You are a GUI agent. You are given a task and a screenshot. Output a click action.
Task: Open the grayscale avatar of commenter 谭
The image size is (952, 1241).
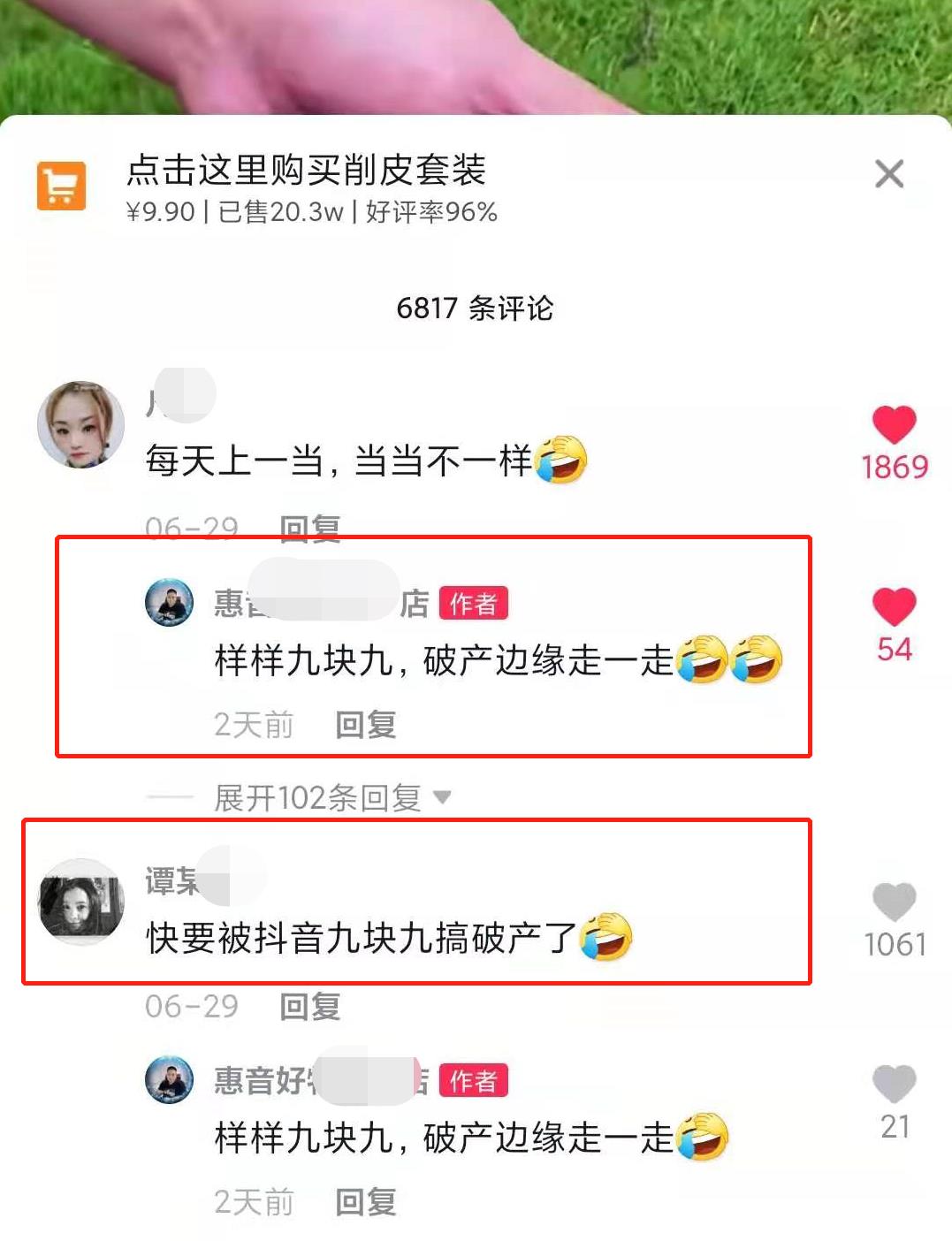click(x=80, y=902)
